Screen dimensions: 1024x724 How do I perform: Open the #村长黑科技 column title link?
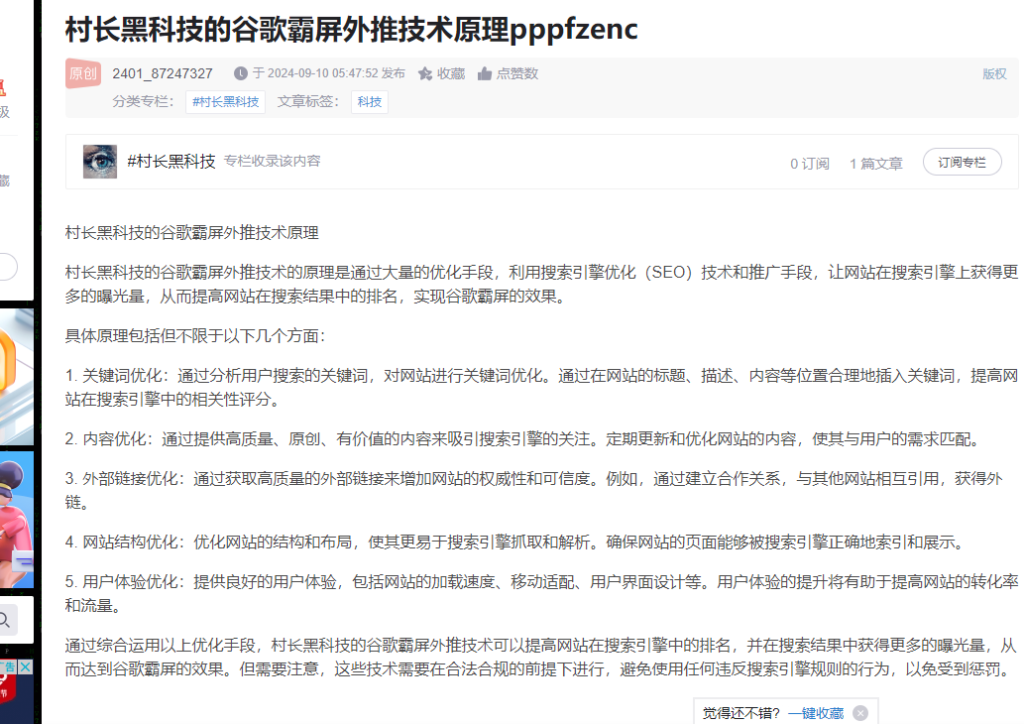pos(171,162)
